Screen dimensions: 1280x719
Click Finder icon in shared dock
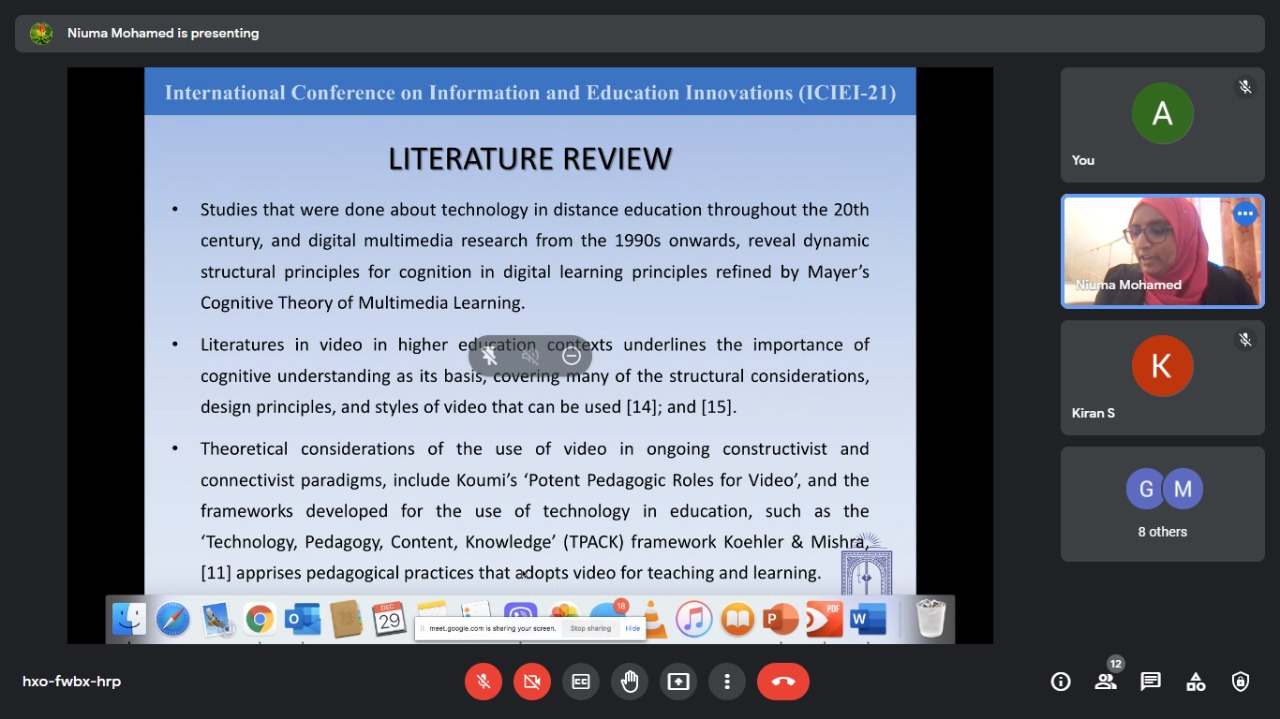pyautogui.click(x=129, y=619)
